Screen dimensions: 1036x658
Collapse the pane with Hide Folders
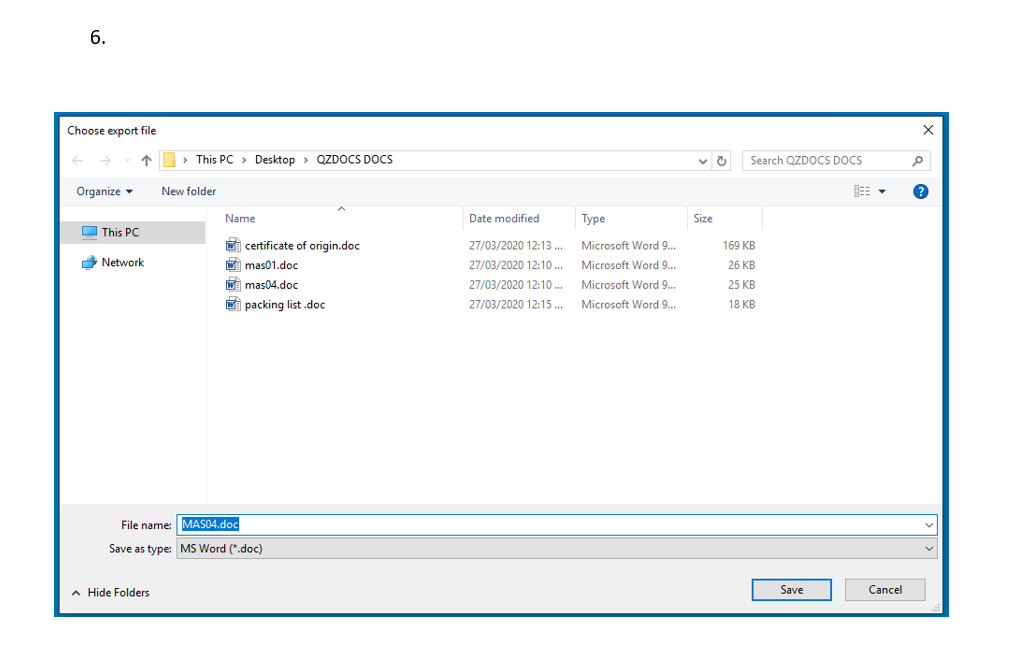click(110, 593)
